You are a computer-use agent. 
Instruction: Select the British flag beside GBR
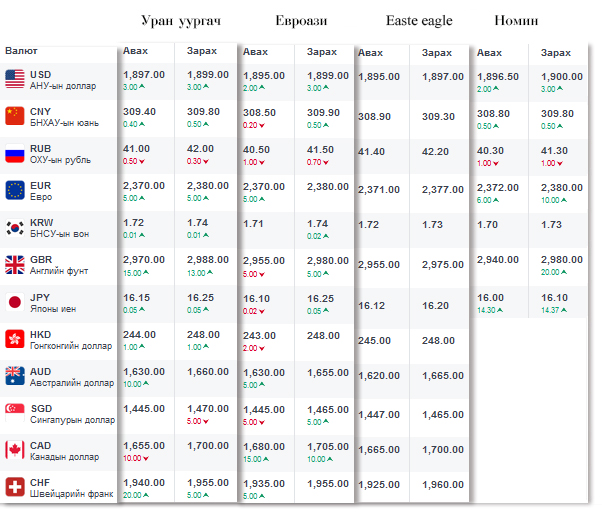(x=14, y=264)
